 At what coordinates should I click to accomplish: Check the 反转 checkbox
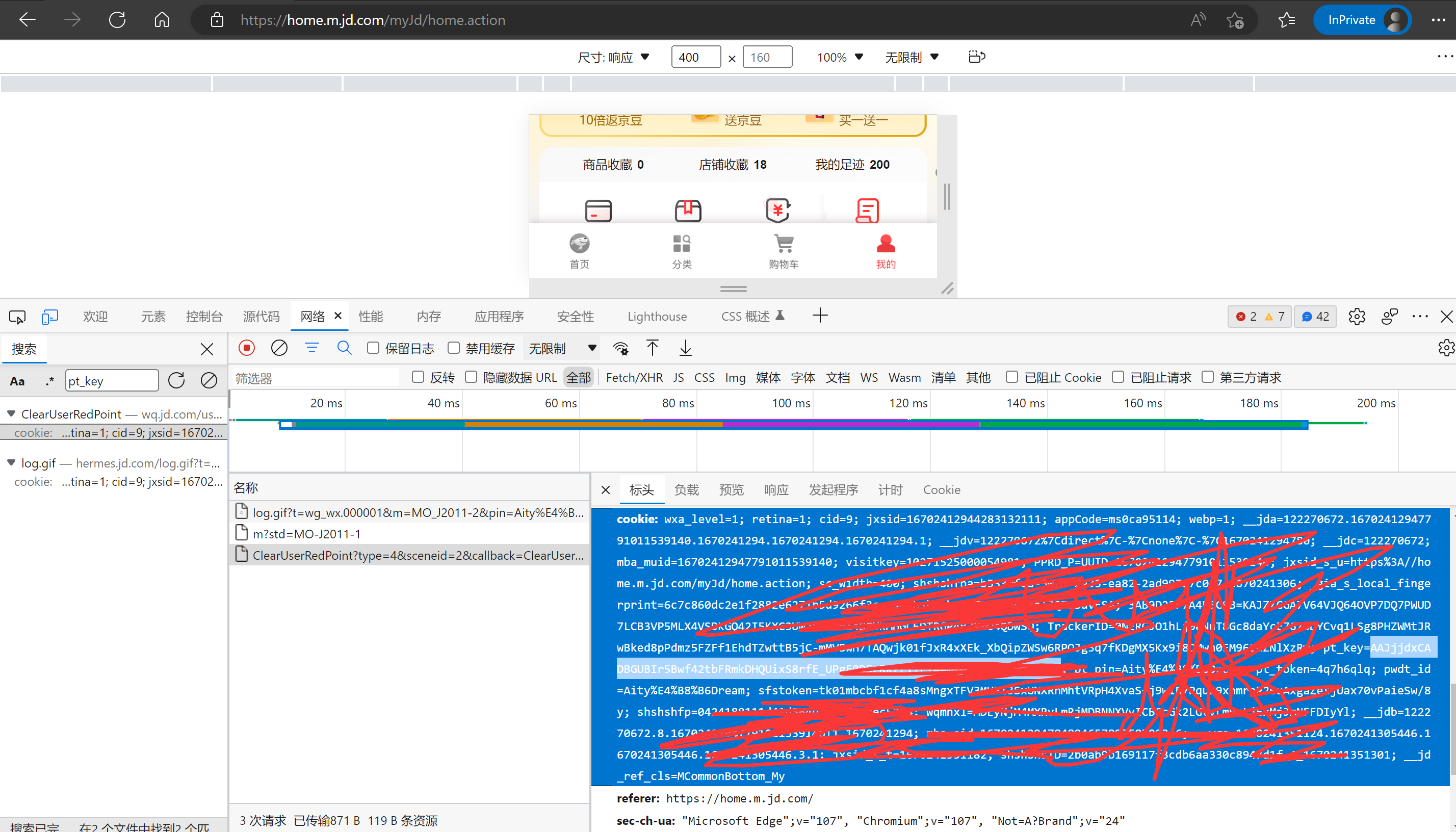(418, 377)
